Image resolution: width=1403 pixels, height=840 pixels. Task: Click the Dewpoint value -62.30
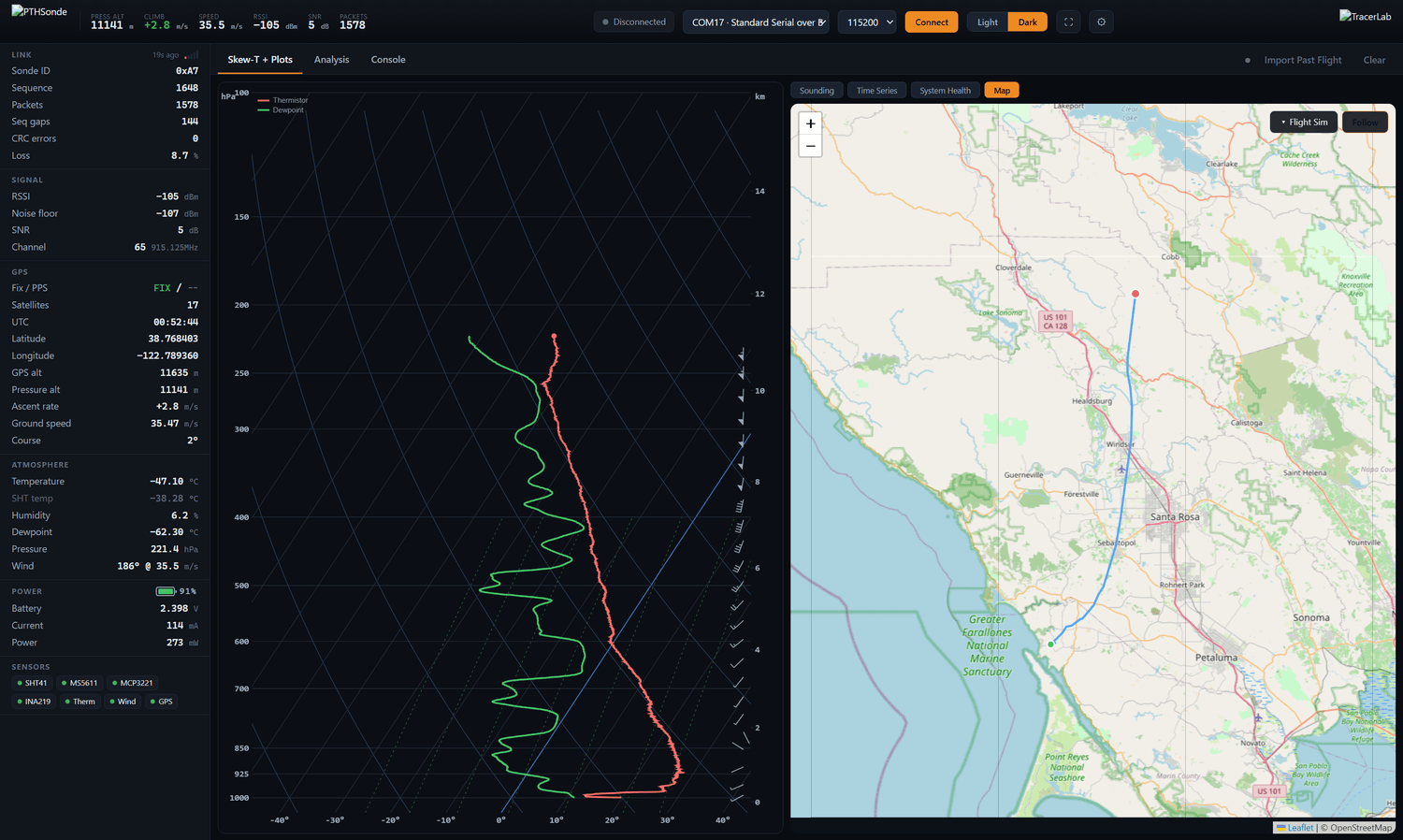(166, 532)
